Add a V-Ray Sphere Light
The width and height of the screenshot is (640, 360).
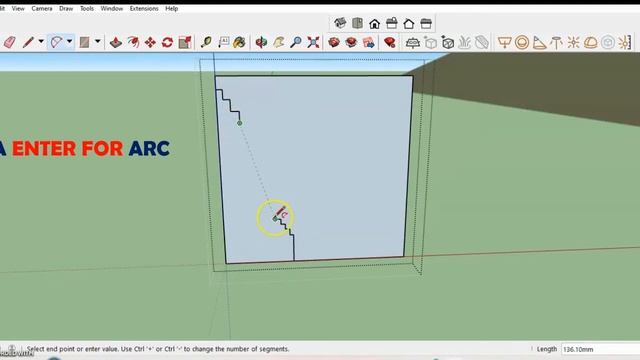tap(522, 42)
